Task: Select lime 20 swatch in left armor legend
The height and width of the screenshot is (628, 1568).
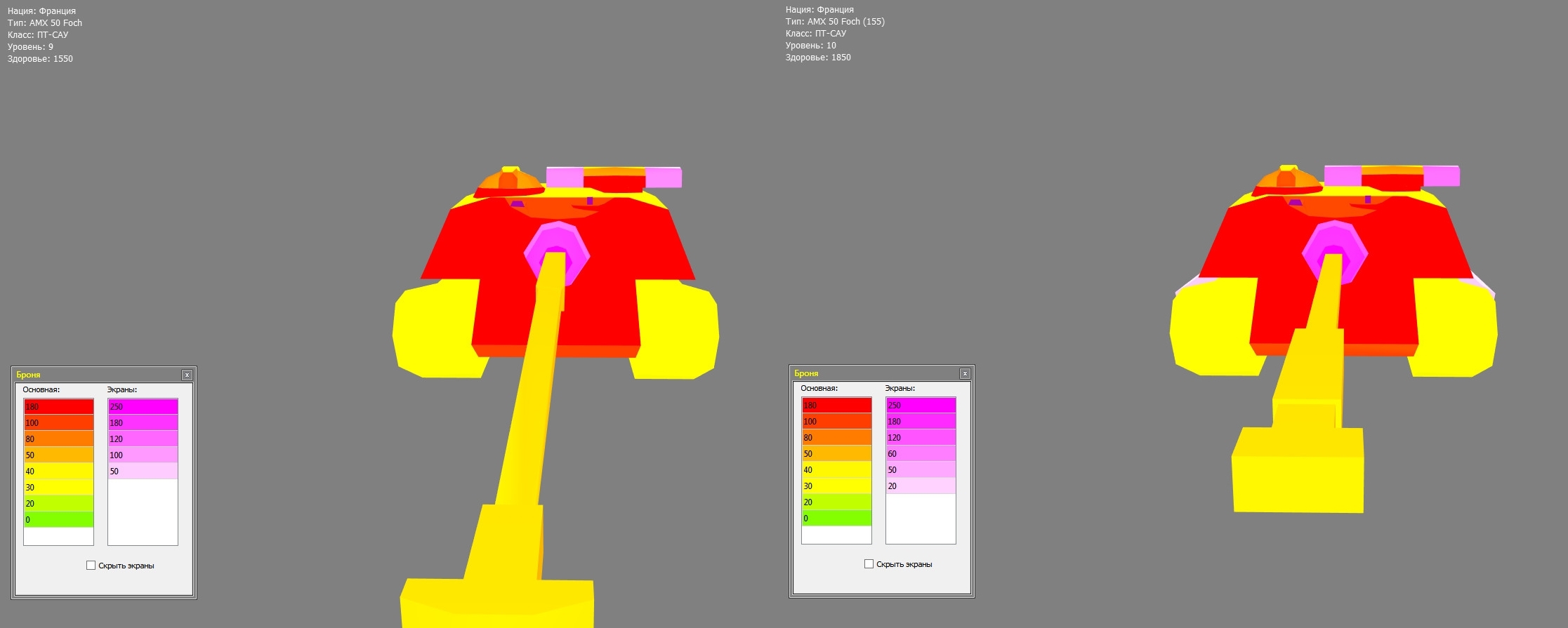Action: coord(59,504)
